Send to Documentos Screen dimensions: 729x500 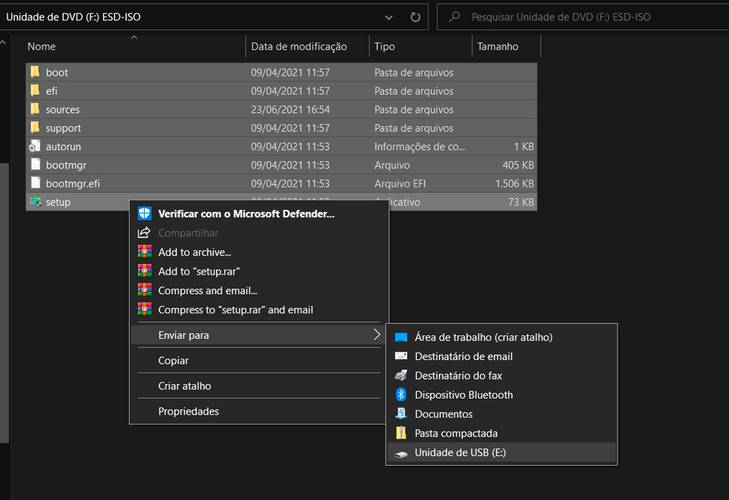click(x=502, y=414)
